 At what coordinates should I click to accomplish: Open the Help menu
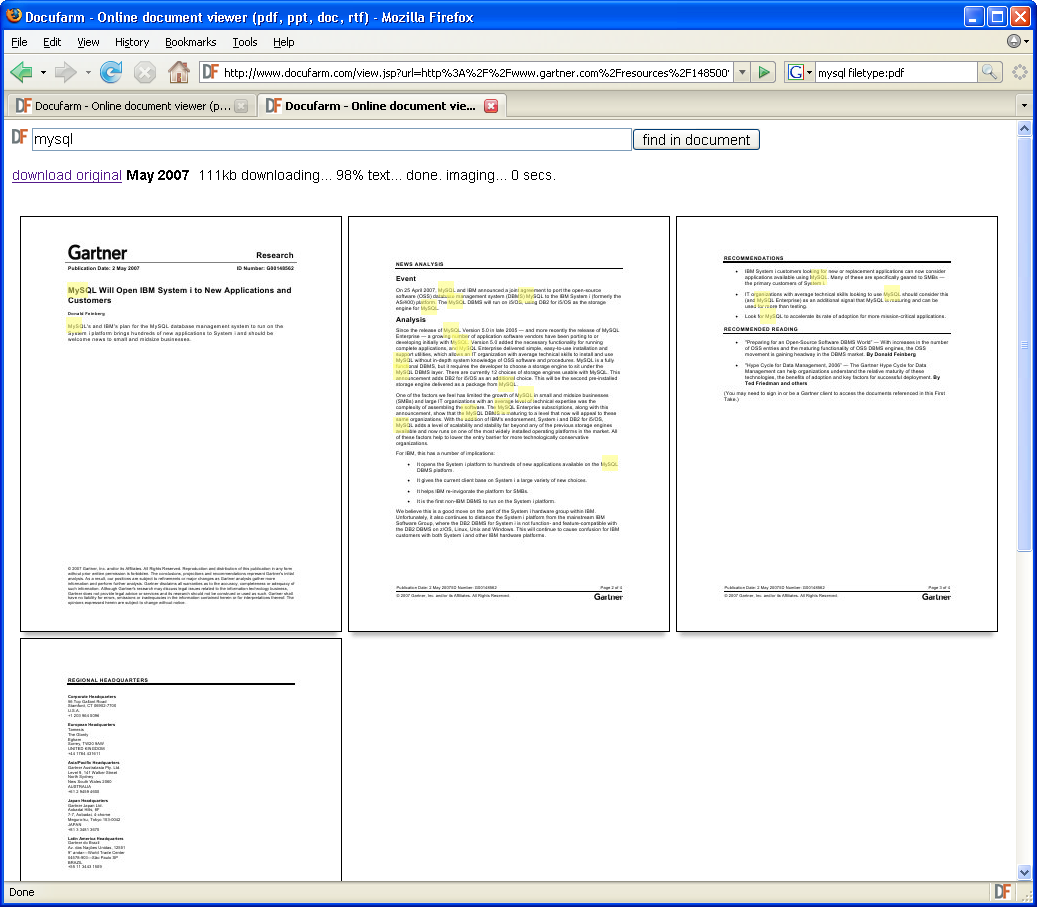[x=284, y=42]
